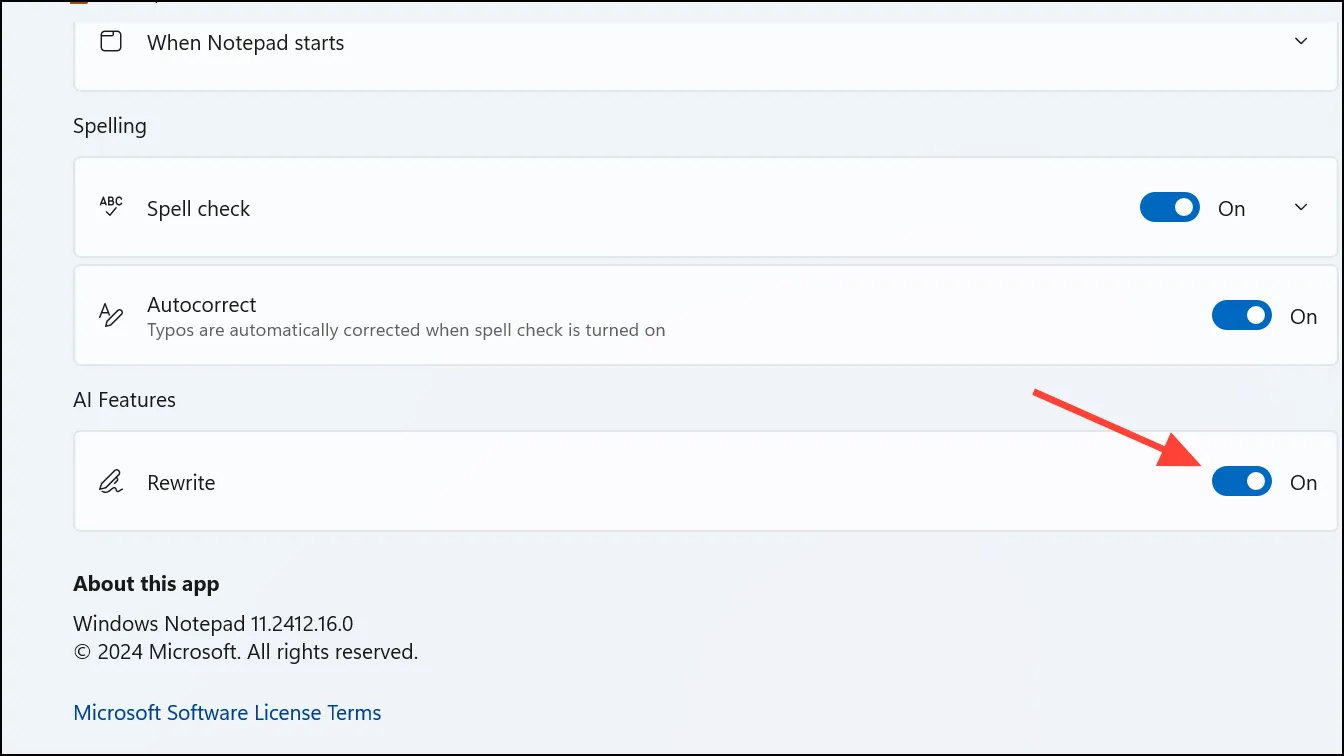Disable the Autocorrect toggle switch
Screen dimensions: 1344x756
1241,316
